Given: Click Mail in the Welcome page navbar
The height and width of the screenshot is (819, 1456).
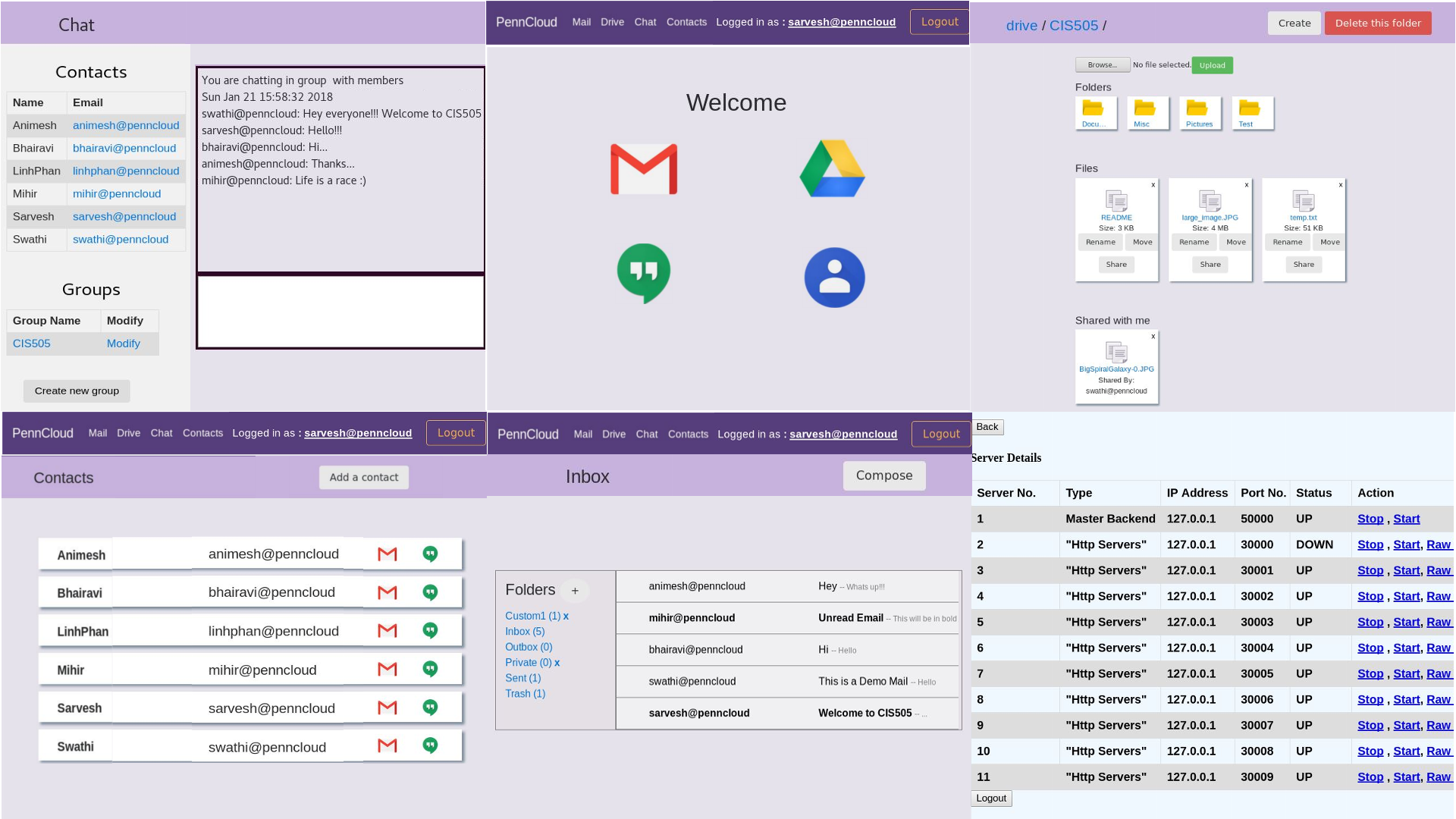Looking at the screenshot, I should [582, 22].
